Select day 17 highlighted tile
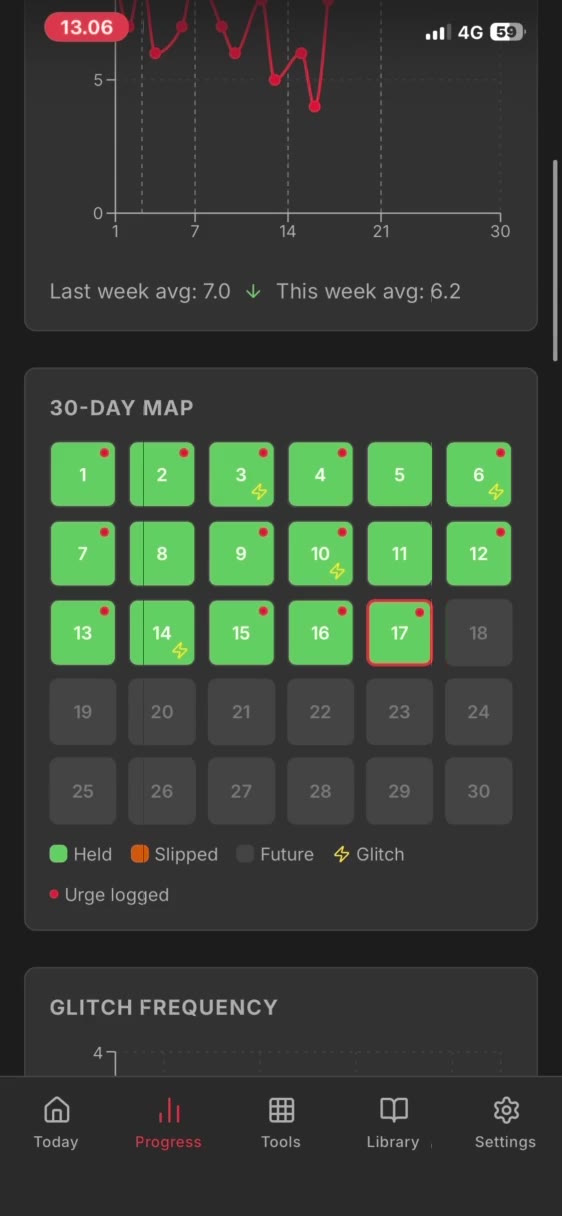 tap(399, 633)
